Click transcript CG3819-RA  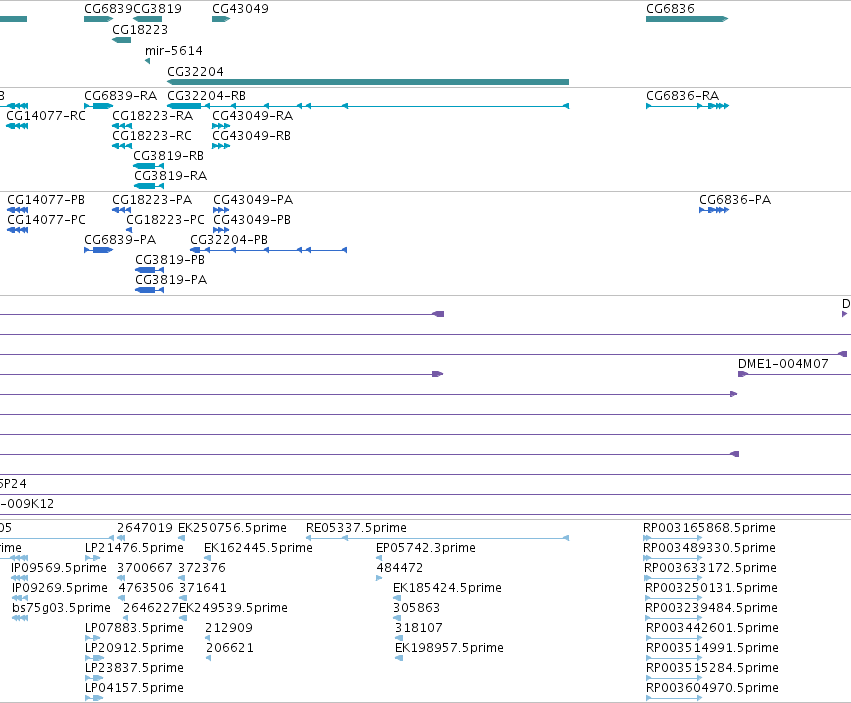click(x=149, y=186)
